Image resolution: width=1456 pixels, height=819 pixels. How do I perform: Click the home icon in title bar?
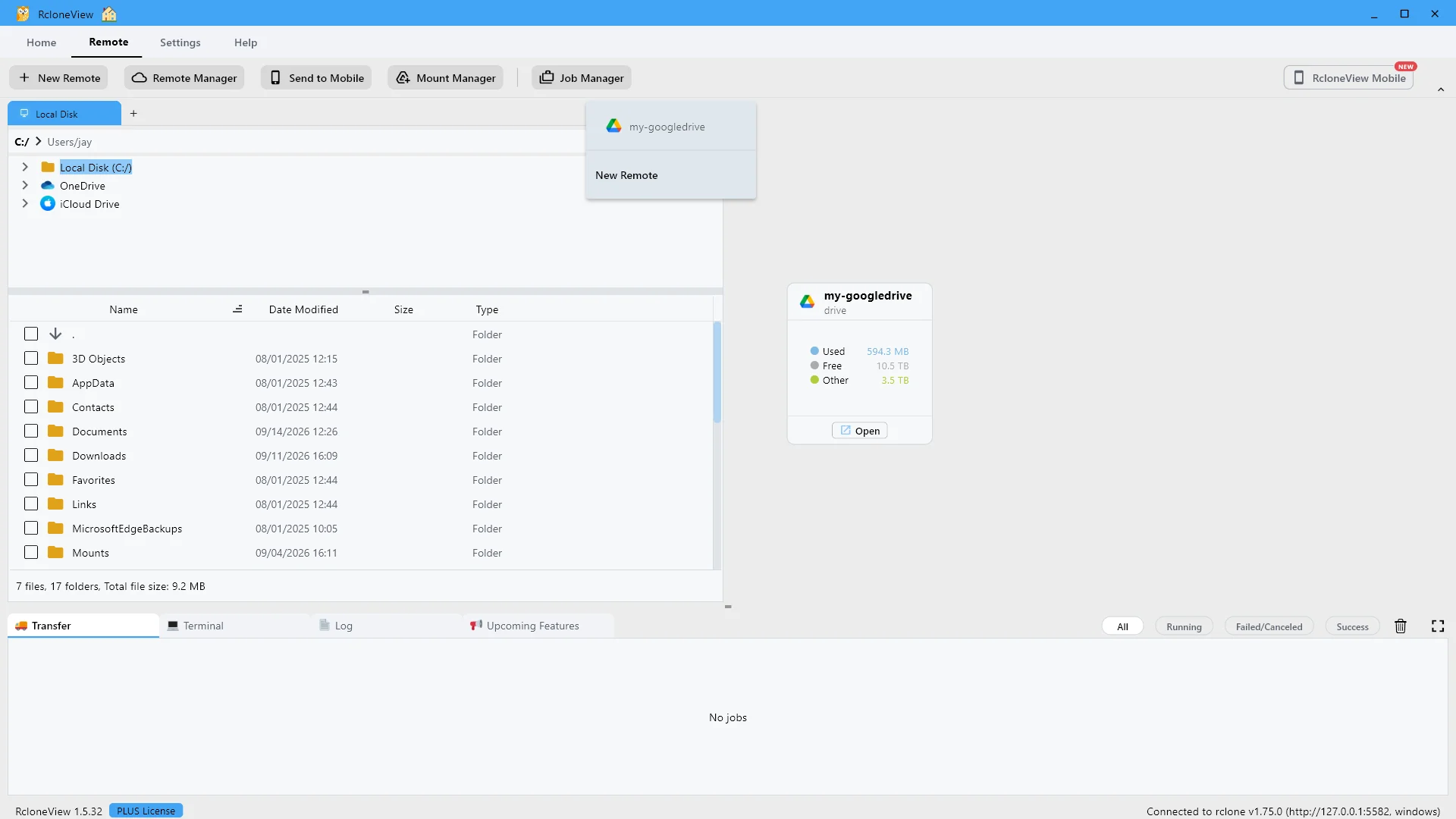109,14
